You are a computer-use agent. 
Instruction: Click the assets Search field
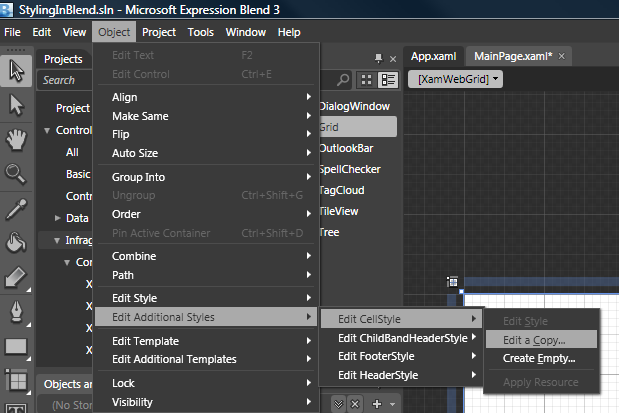[x=64, y=80]
